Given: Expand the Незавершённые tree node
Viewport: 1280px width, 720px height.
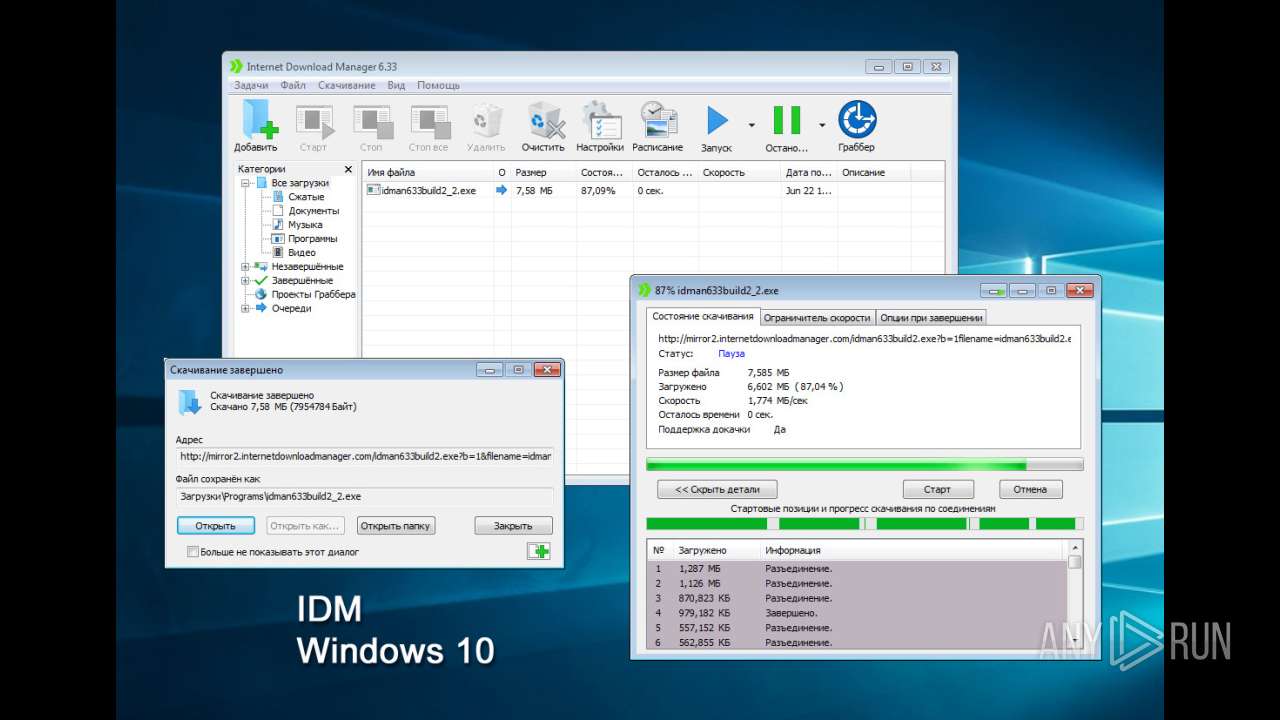Looking at the screenshot, I should coord(245,267).
